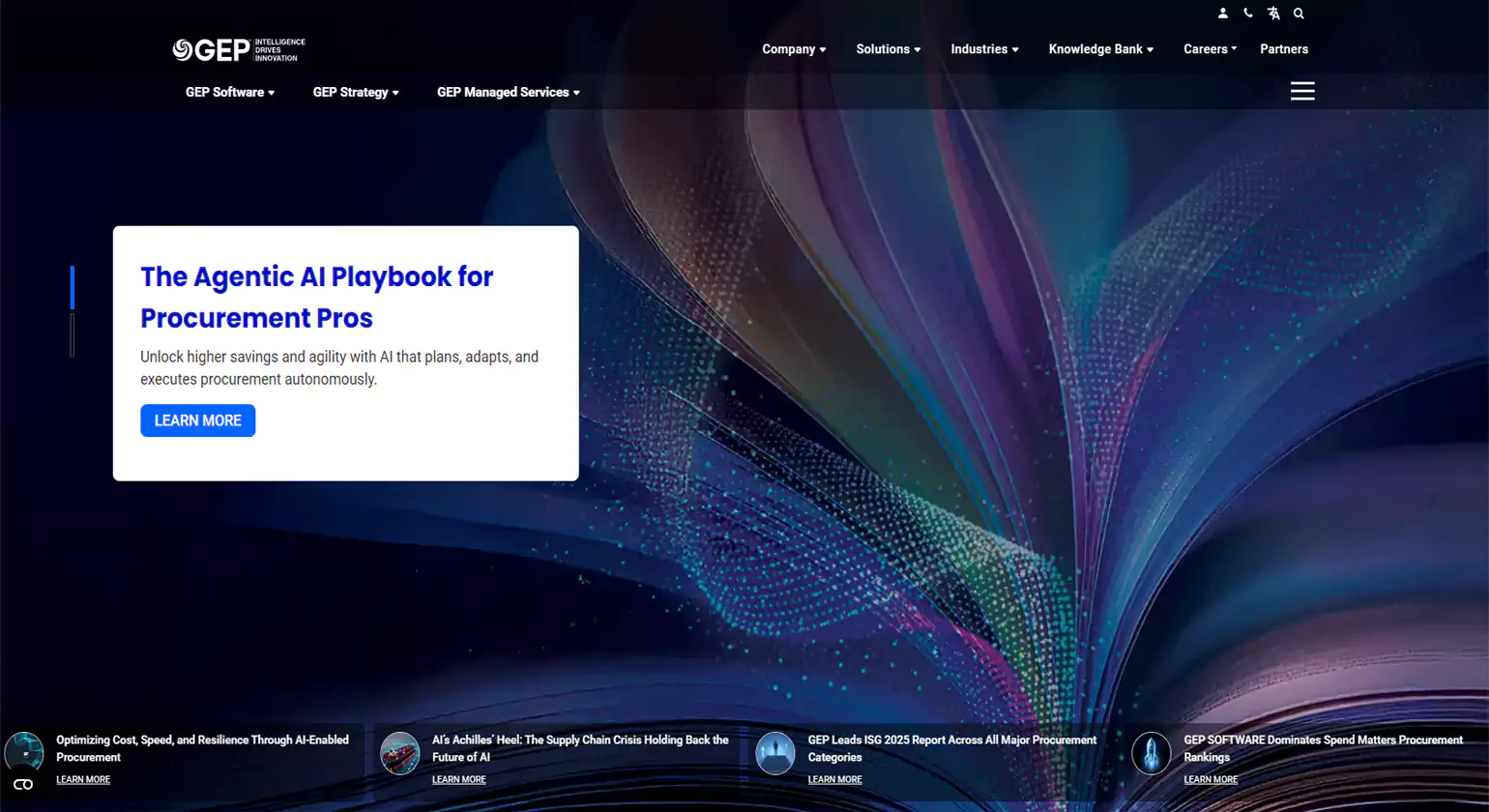1489x812 pixels.
Task: Click the rocket icon for Spend Matters news
Action: (1152, 752)
